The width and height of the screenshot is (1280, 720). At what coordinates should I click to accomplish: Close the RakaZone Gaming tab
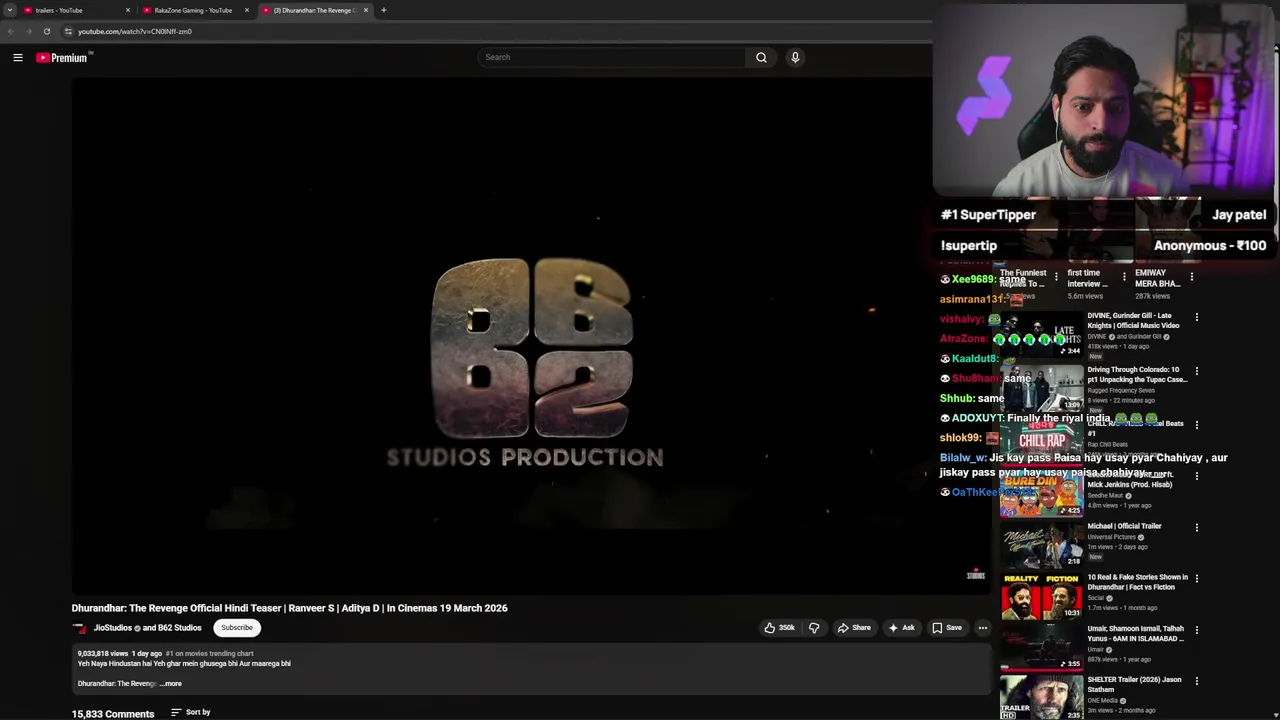coord(247,10)
